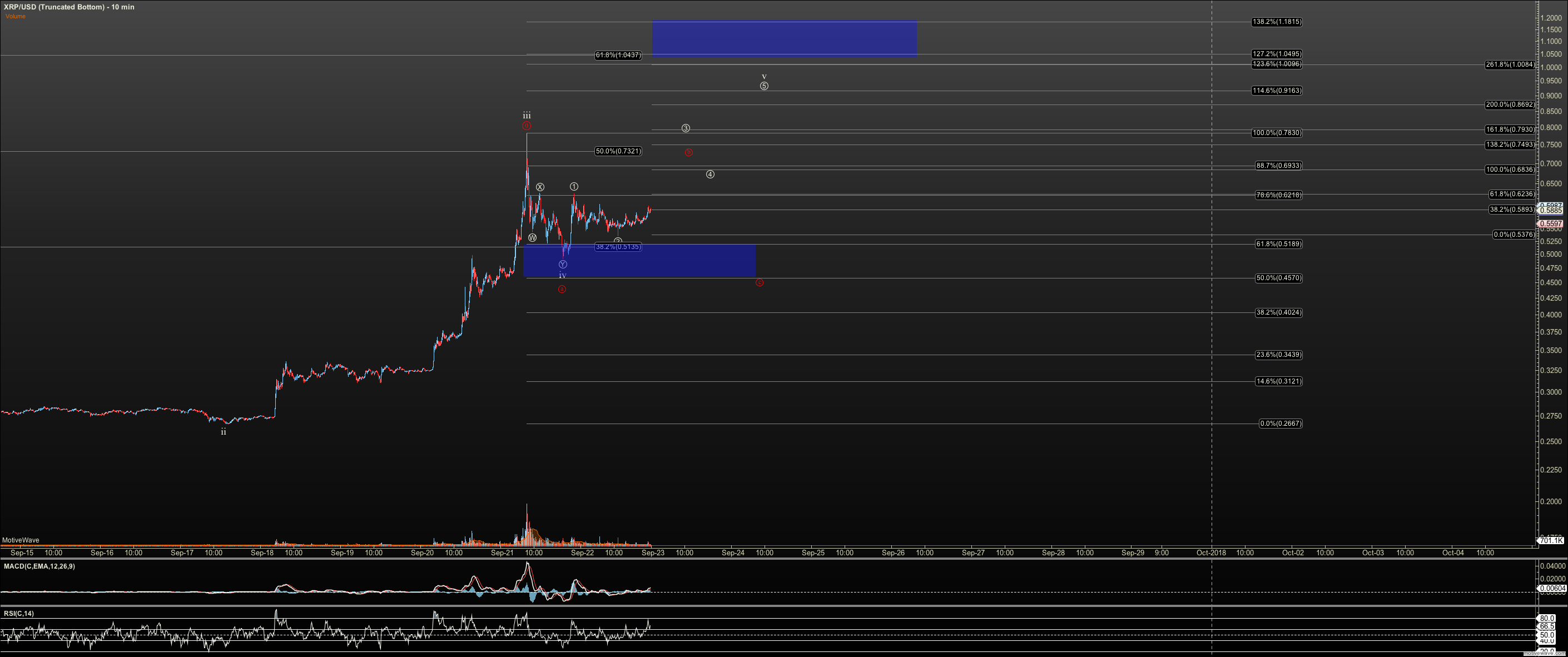This screenshot has height=657, width=1568.
Task: Click the circled wave ③ annotation
Action: point(687,128)
